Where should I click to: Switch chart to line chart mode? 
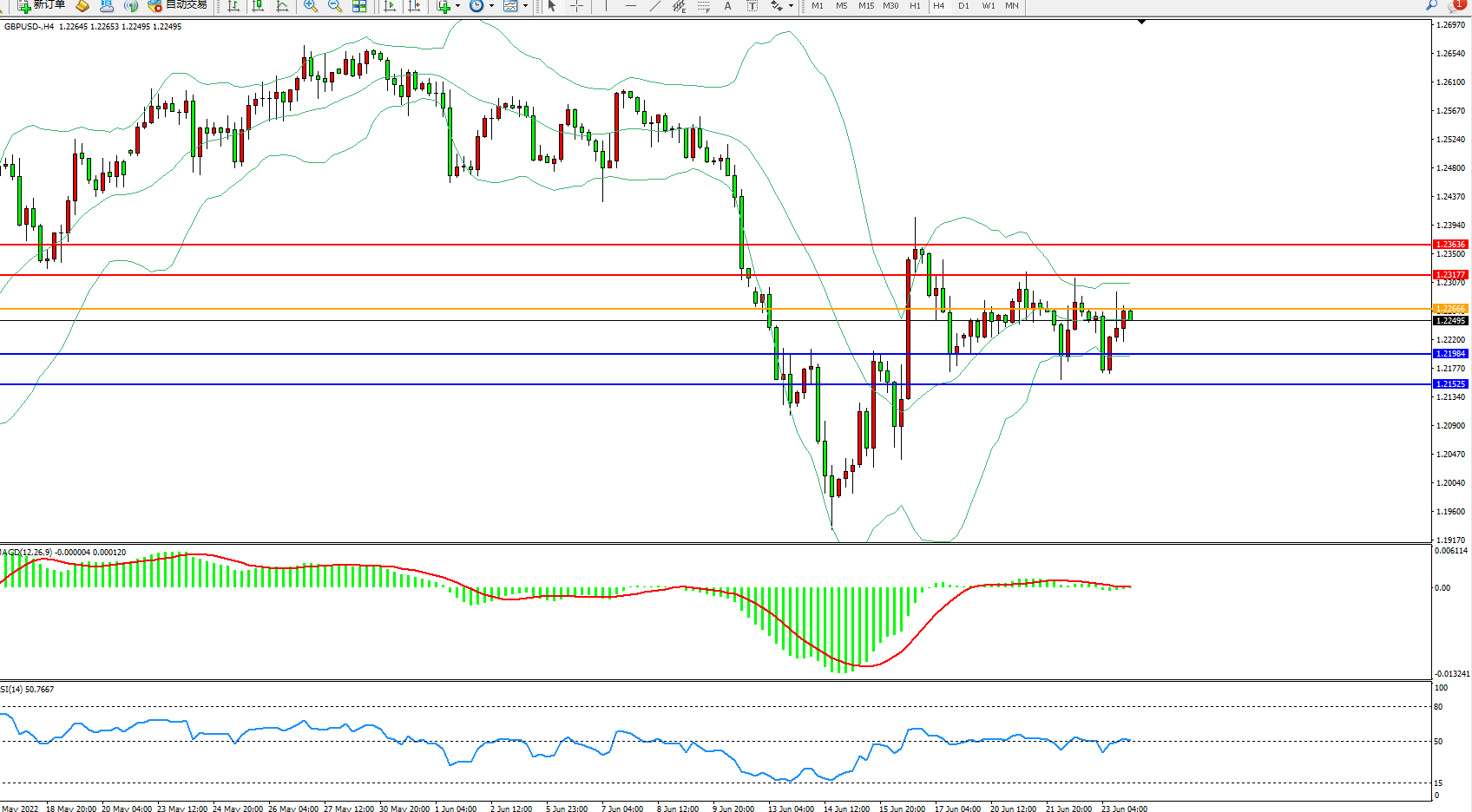(x=282, y=6)
